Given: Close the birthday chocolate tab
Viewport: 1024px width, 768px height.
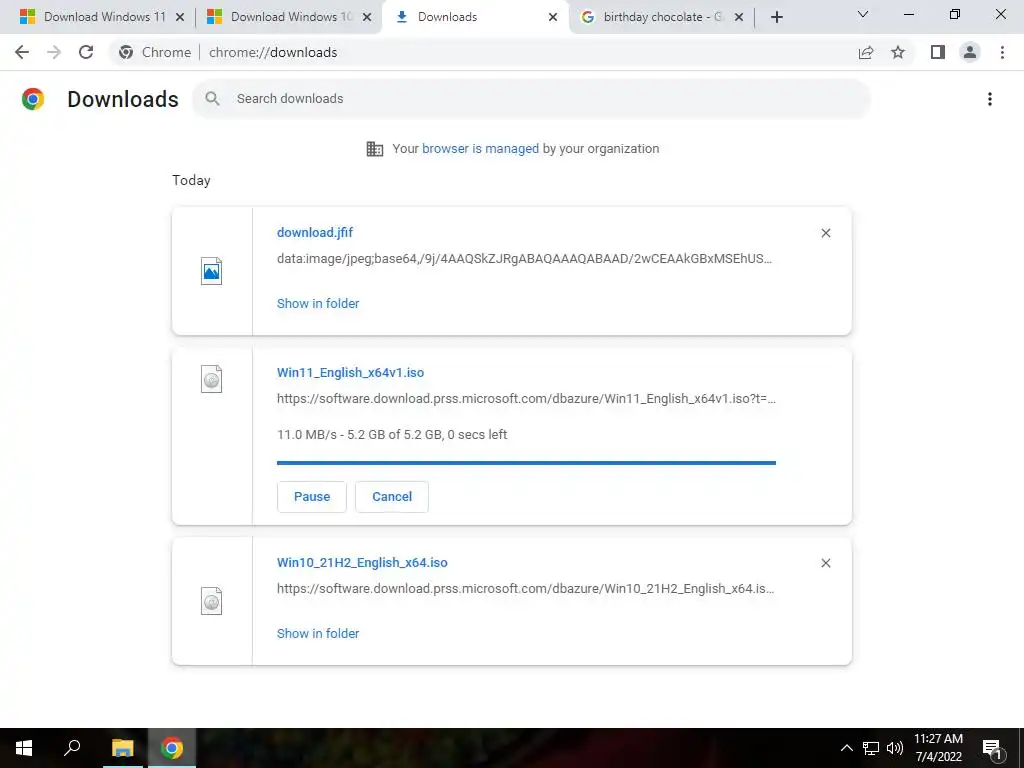Looking at the screenshot, I should [x=739, y=17].
